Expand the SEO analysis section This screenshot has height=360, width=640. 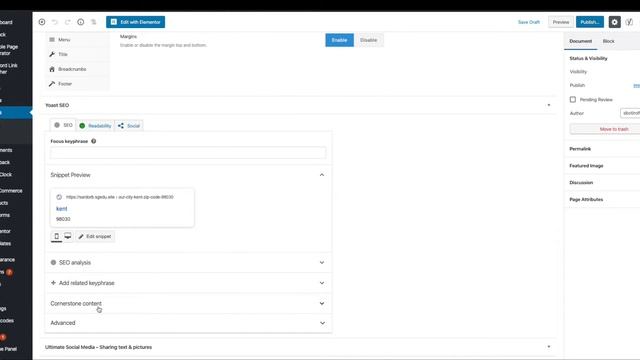pyautogui.click(x=188, y=262)
